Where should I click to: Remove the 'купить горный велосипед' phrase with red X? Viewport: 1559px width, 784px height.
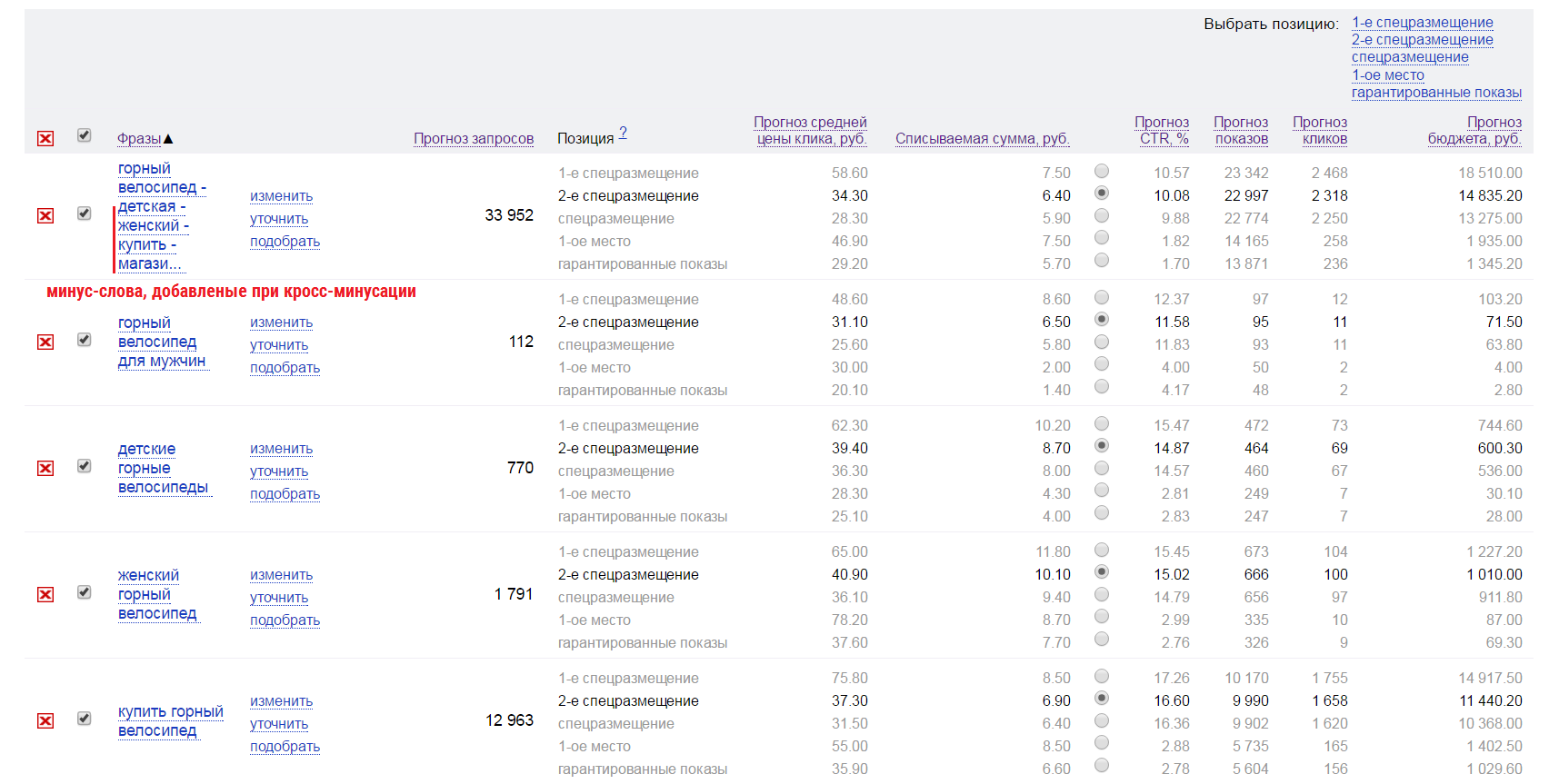point(45,720)
